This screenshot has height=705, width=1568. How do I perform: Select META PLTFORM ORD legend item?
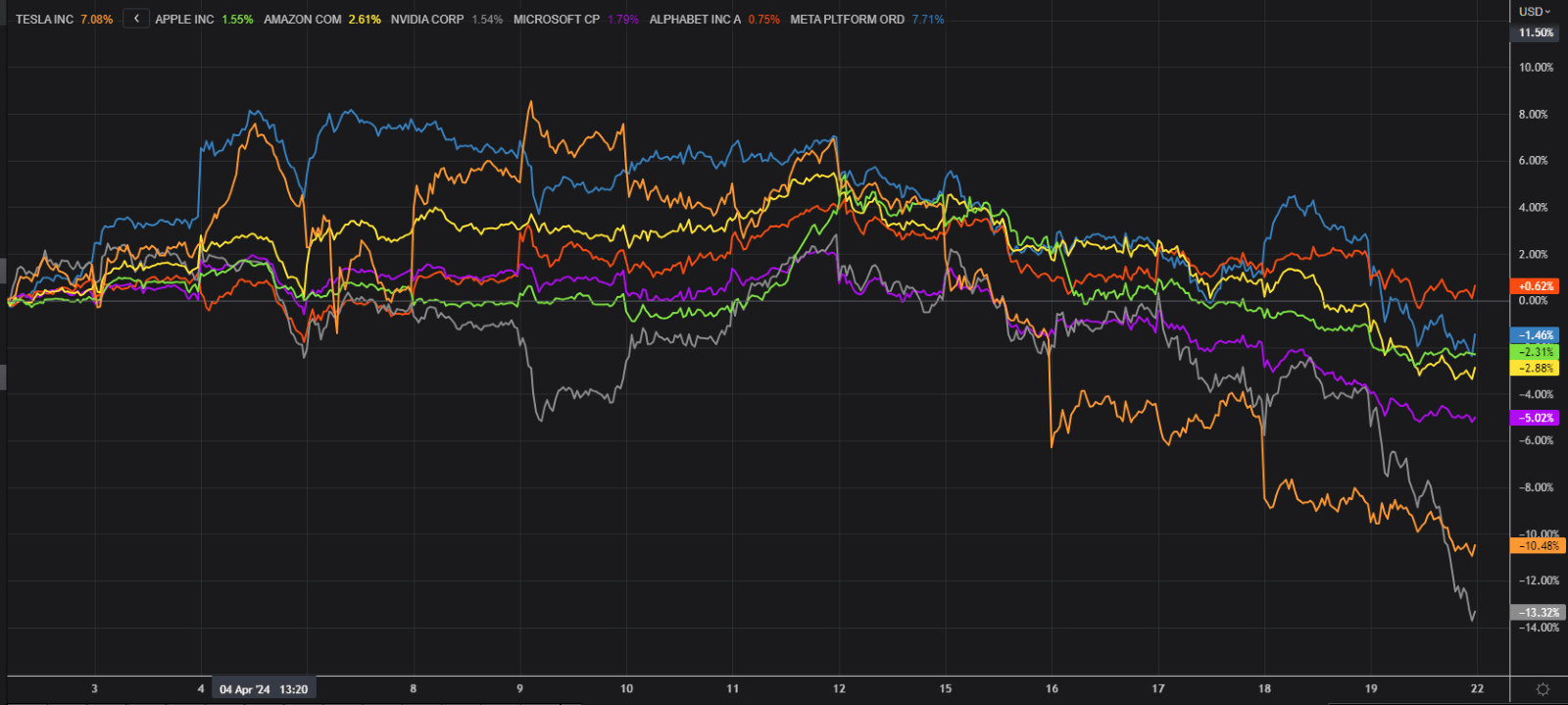[x=847, y=20]
